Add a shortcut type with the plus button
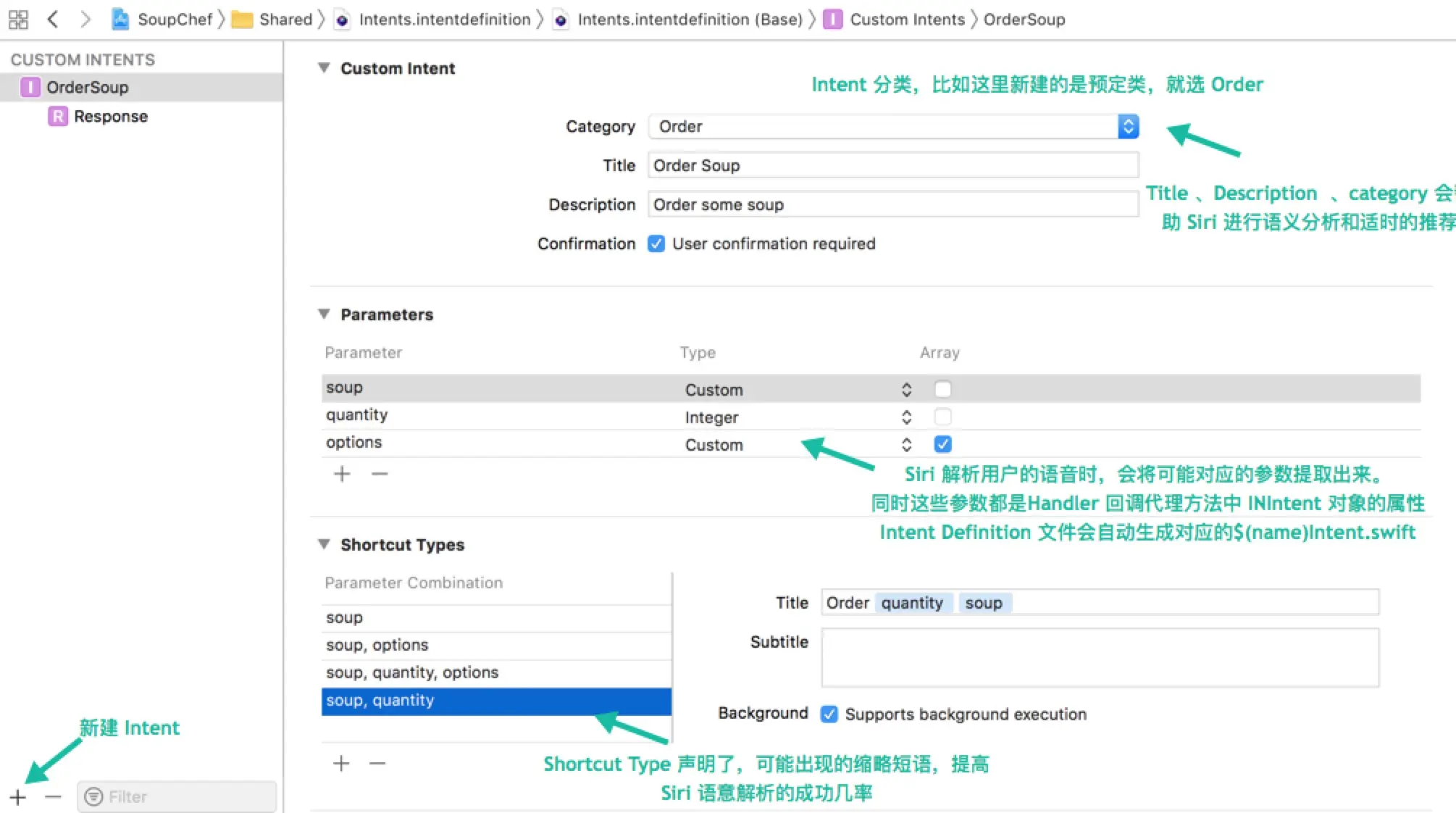 341,763
